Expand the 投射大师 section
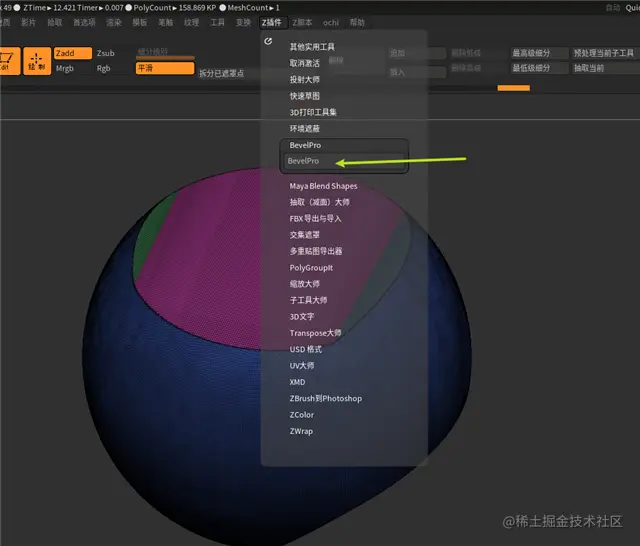 (x=304, y=80)
